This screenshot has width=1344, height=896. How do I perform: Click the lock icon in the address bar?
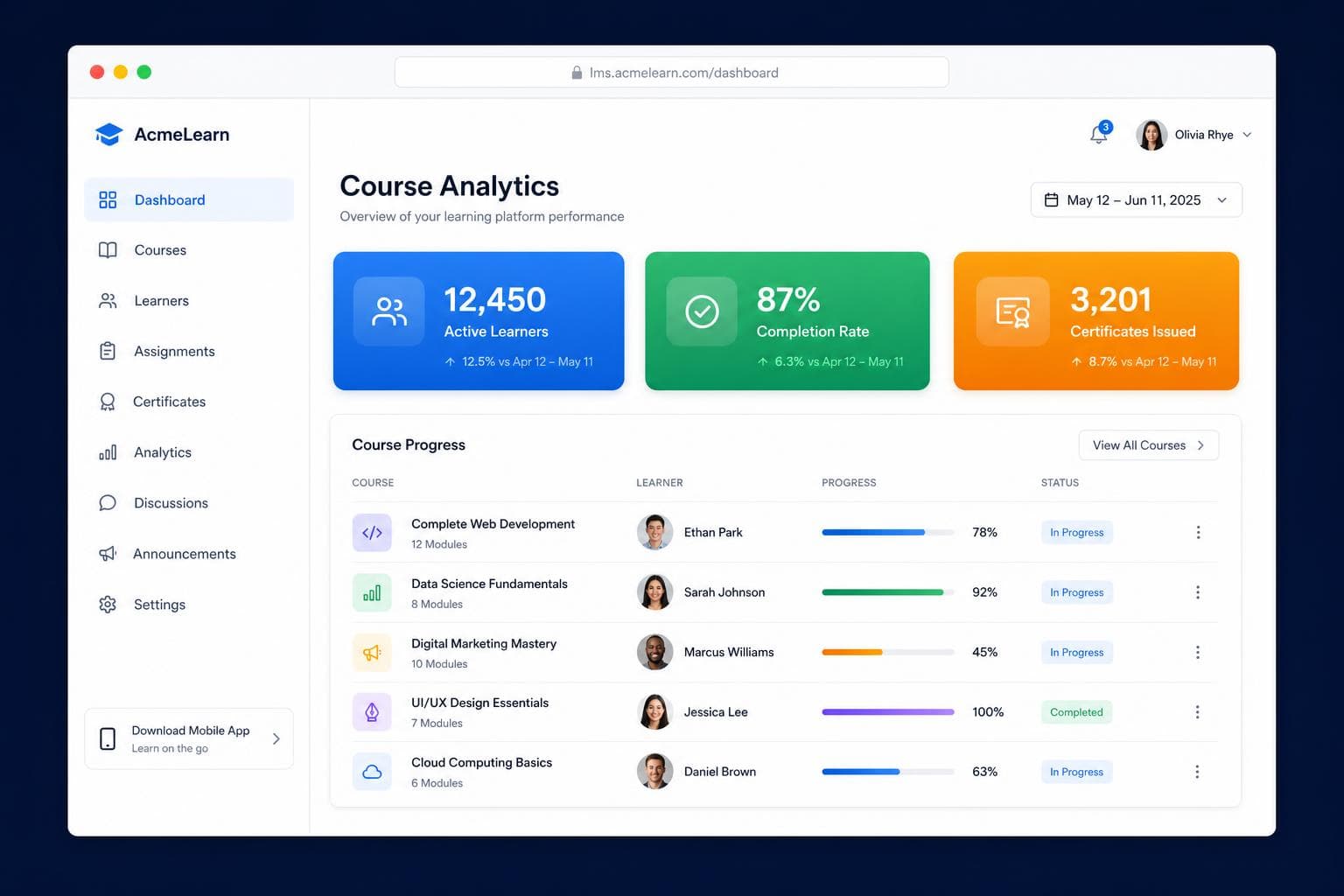[x=577, y=73]
